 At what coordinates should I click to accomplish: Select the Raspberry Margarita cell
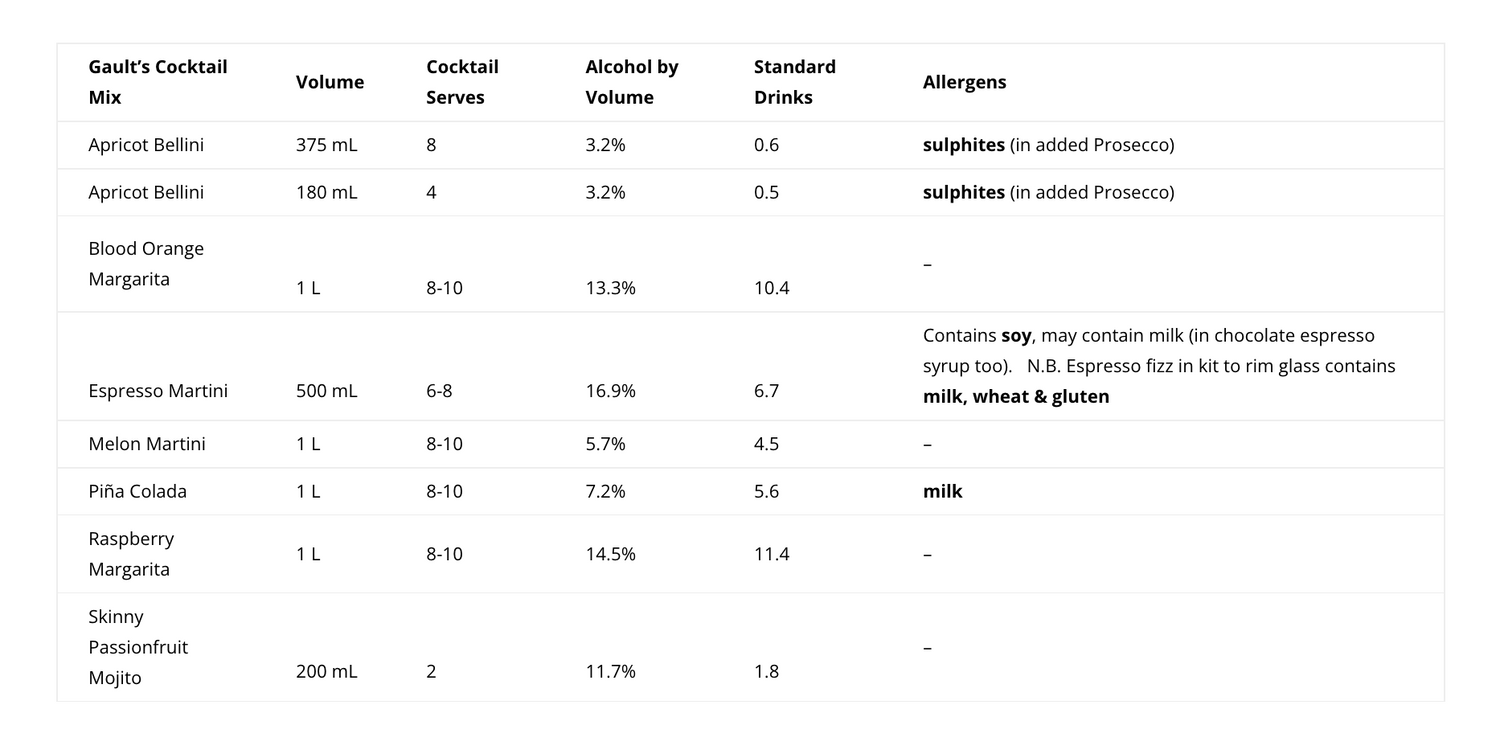pos(131,554)
